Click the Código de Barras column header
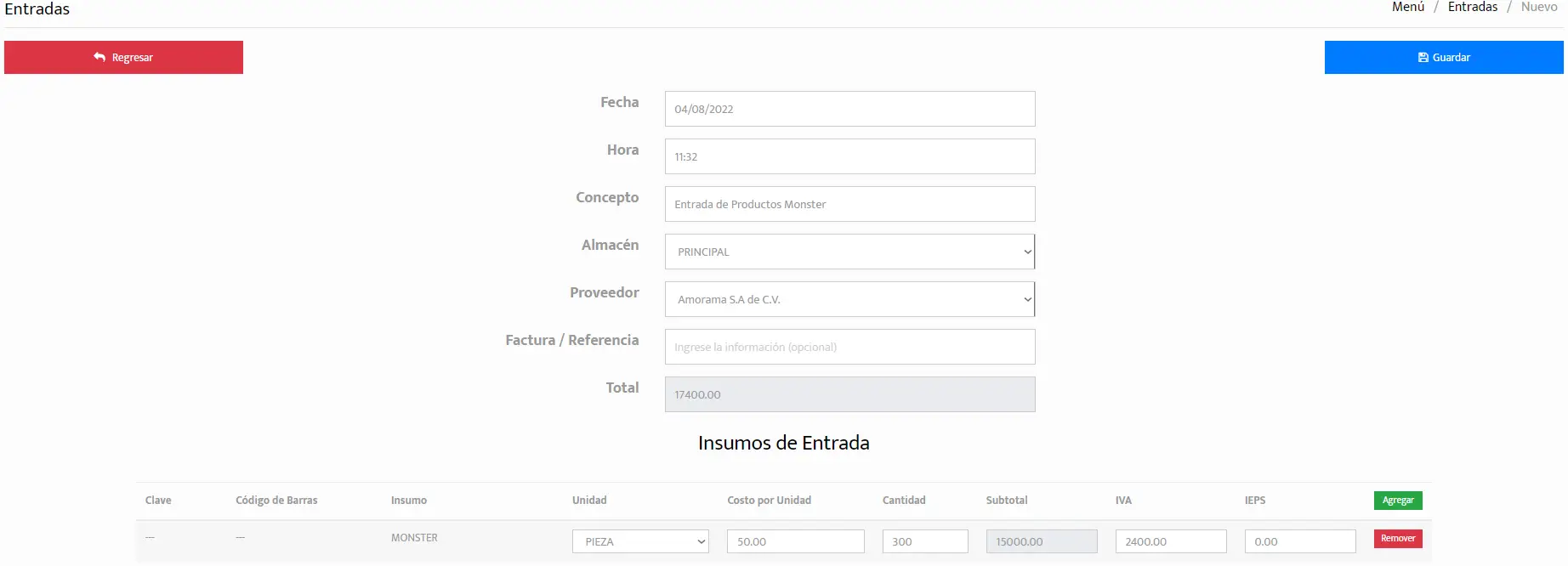Image resolution: width=1568 pixels, height=566 pixels. click(276, 501)
